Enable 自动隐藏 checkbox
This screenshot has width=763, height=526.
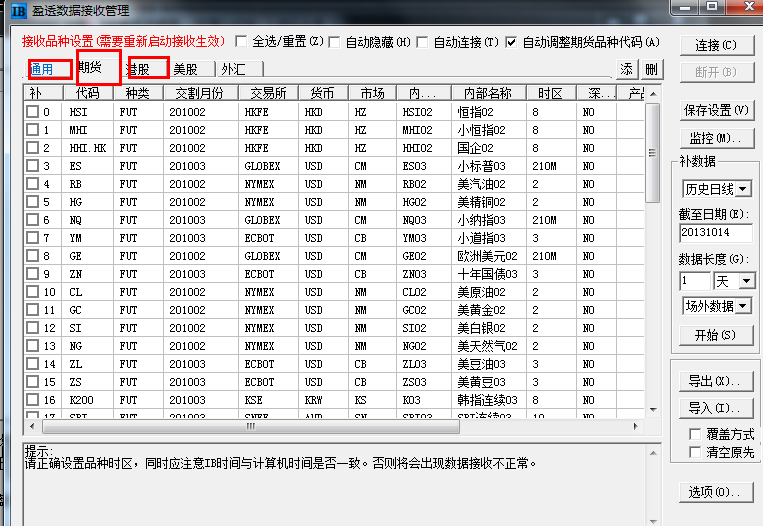(334, 42)
